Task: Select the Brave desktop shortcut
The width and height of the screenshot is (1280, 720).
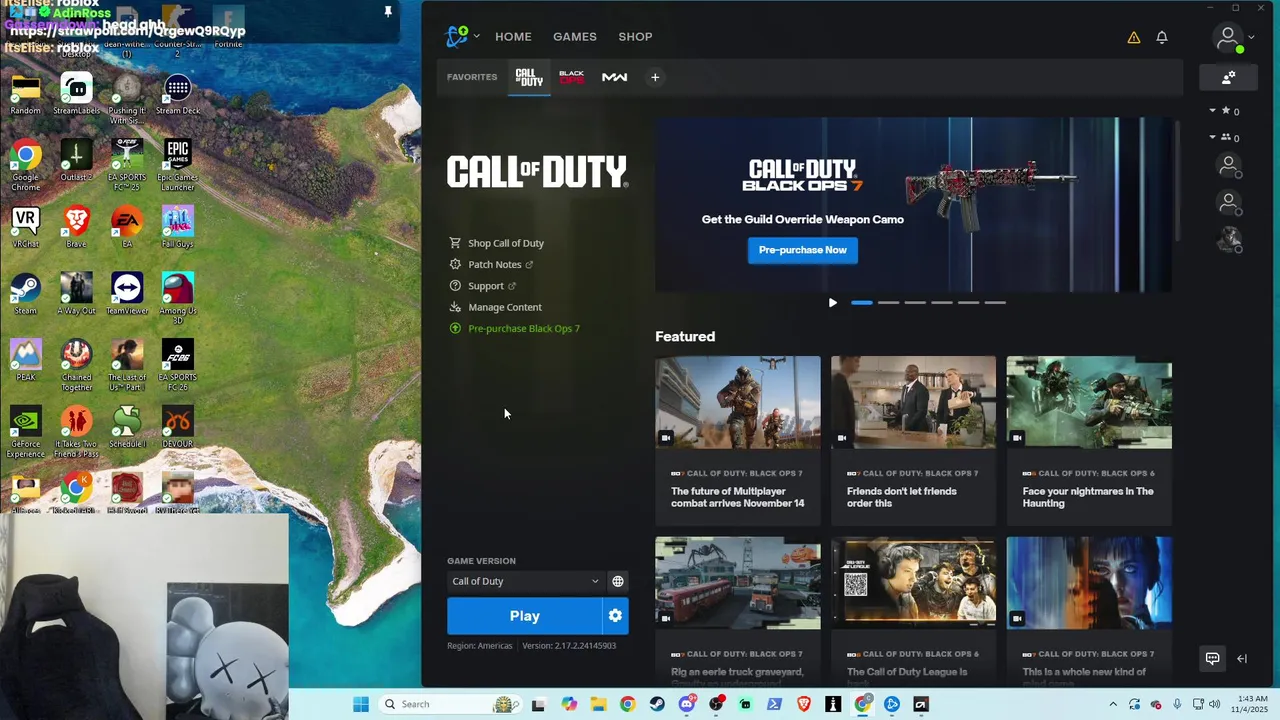Action: coord(76,227)
